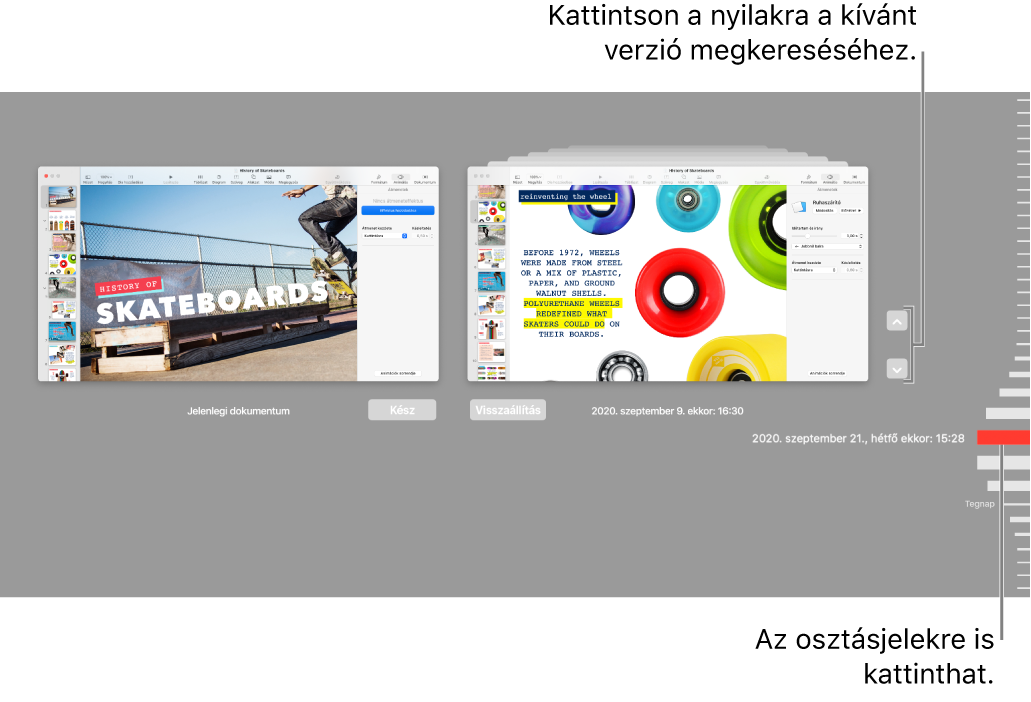Click the Kész button
The height and width of the screenshot is (702, 1031).
402,410
